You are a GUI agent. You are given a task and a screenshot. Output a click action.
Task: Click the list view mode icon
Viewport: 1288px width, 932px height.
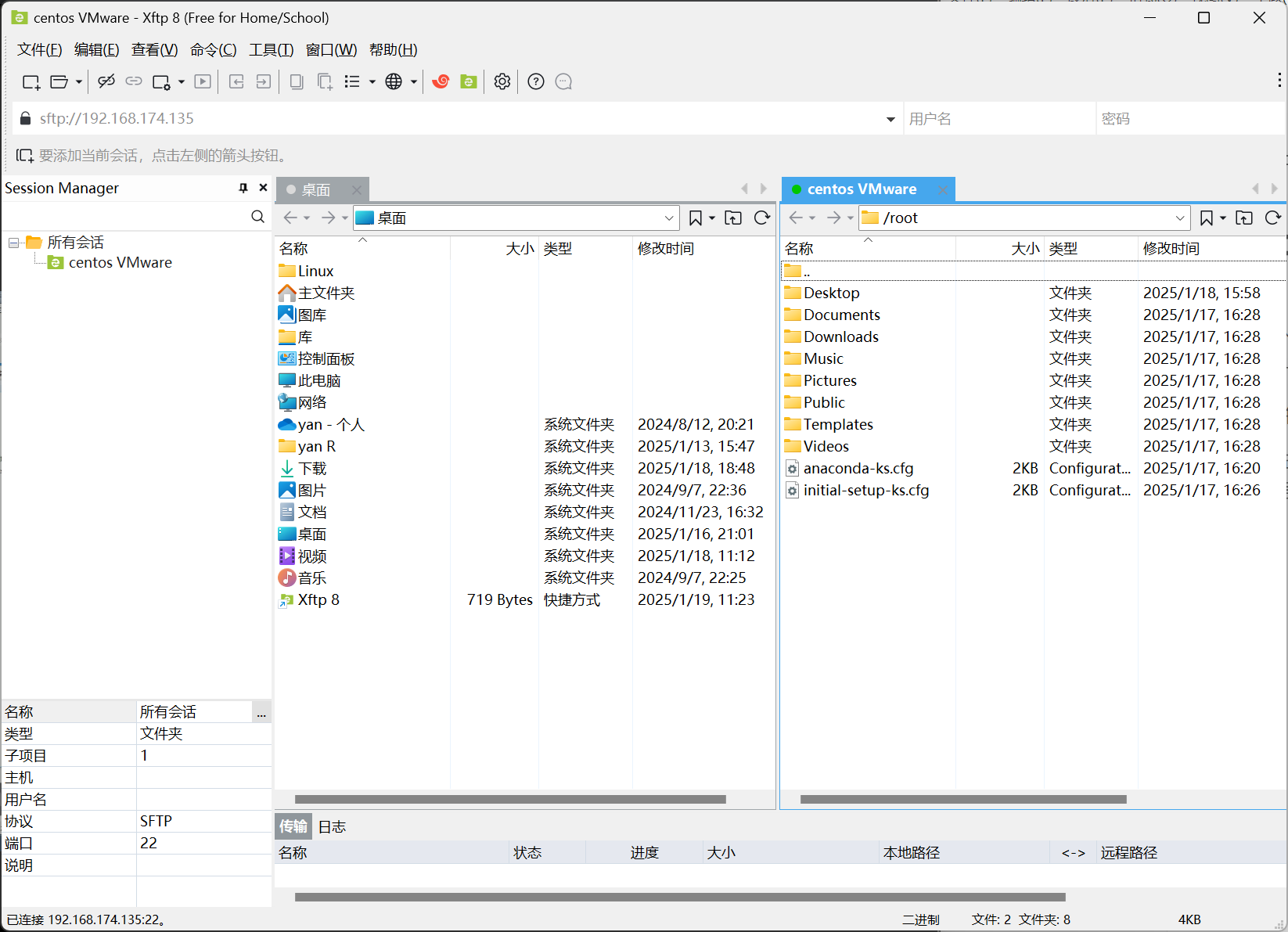pos(352,81)
